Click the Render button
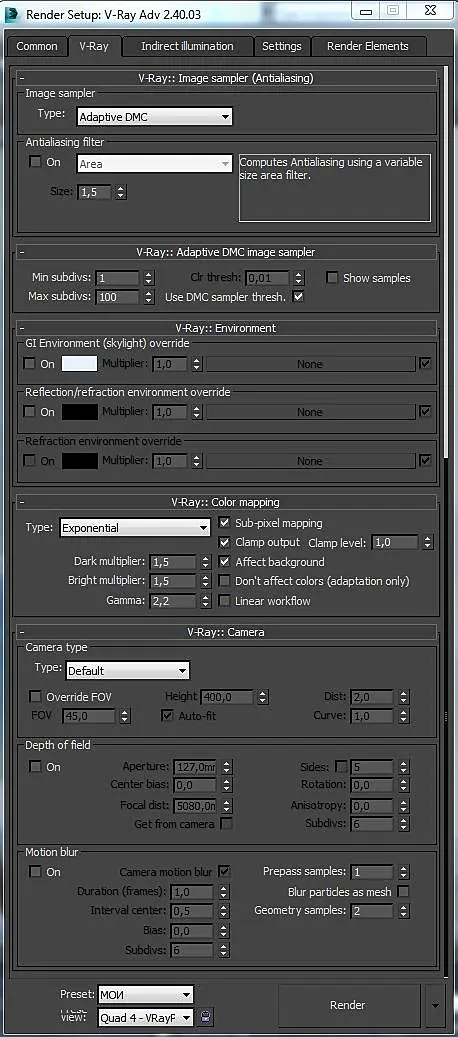The height and width of the screenshot is (1037, 458). click(x=348, y=1005)
